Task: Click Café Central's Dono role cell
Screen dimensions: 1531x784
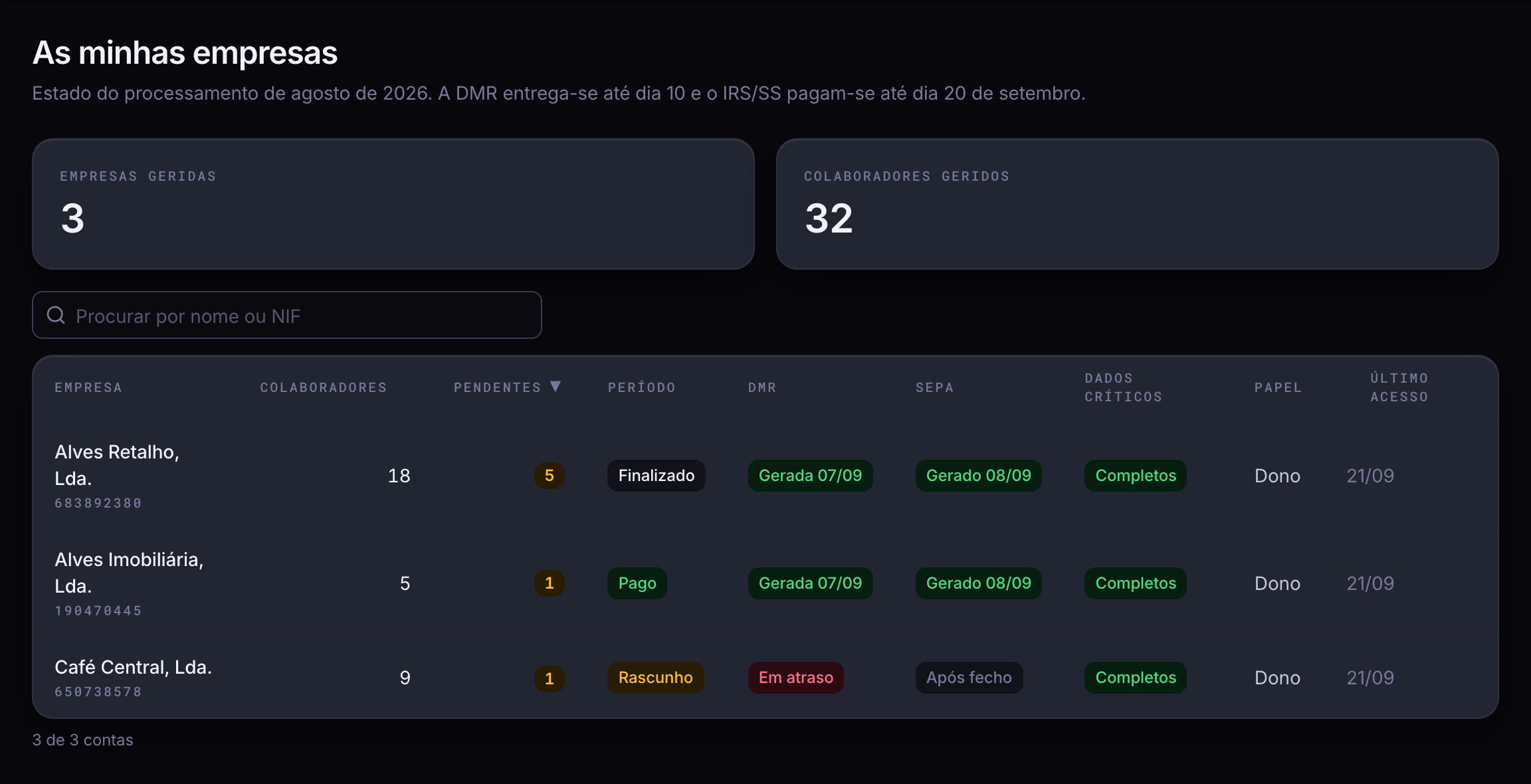Action: tap(1277, 678)
